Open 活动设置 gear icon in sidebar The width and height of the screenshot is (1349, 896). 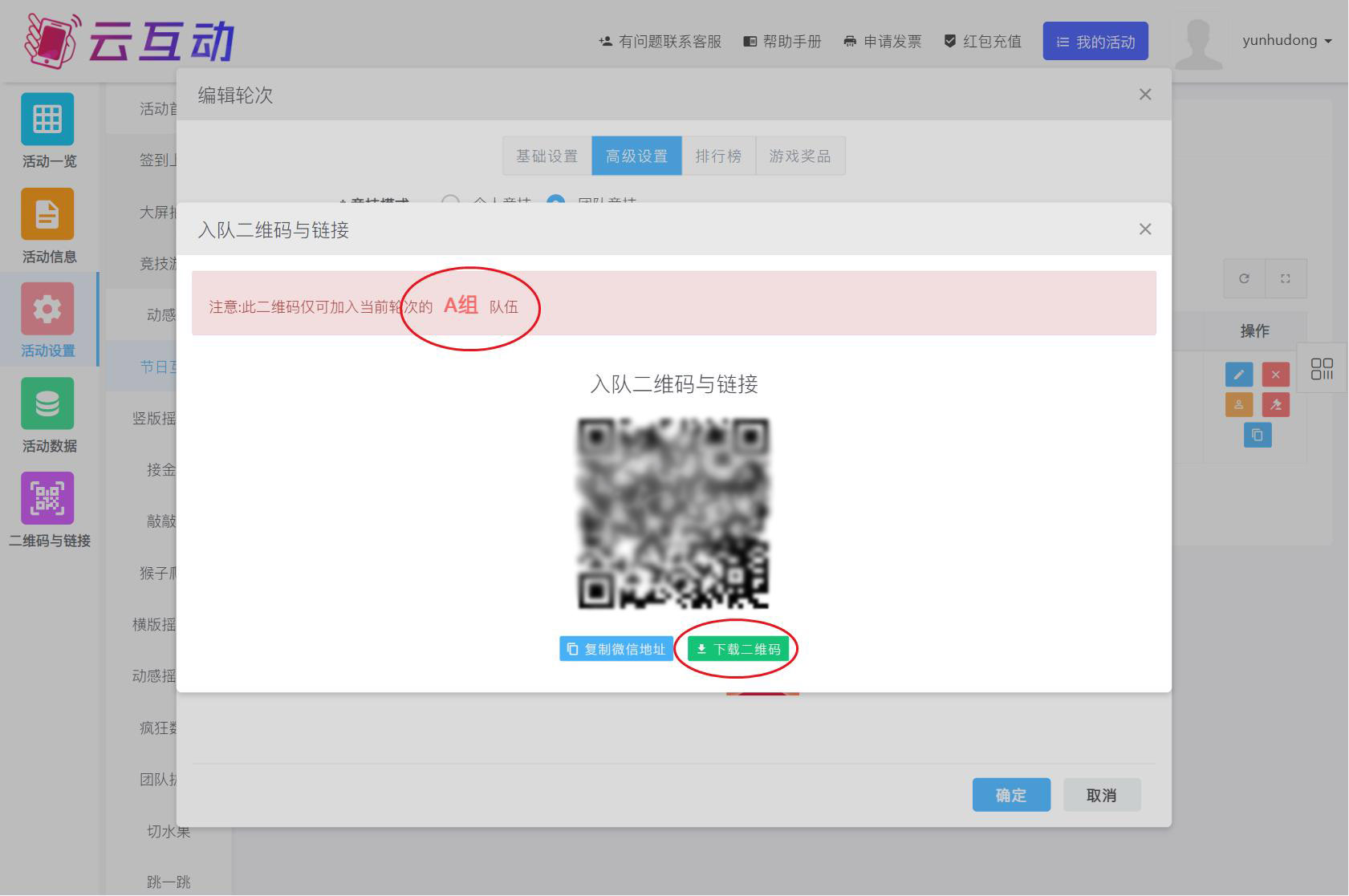(47, 309)
